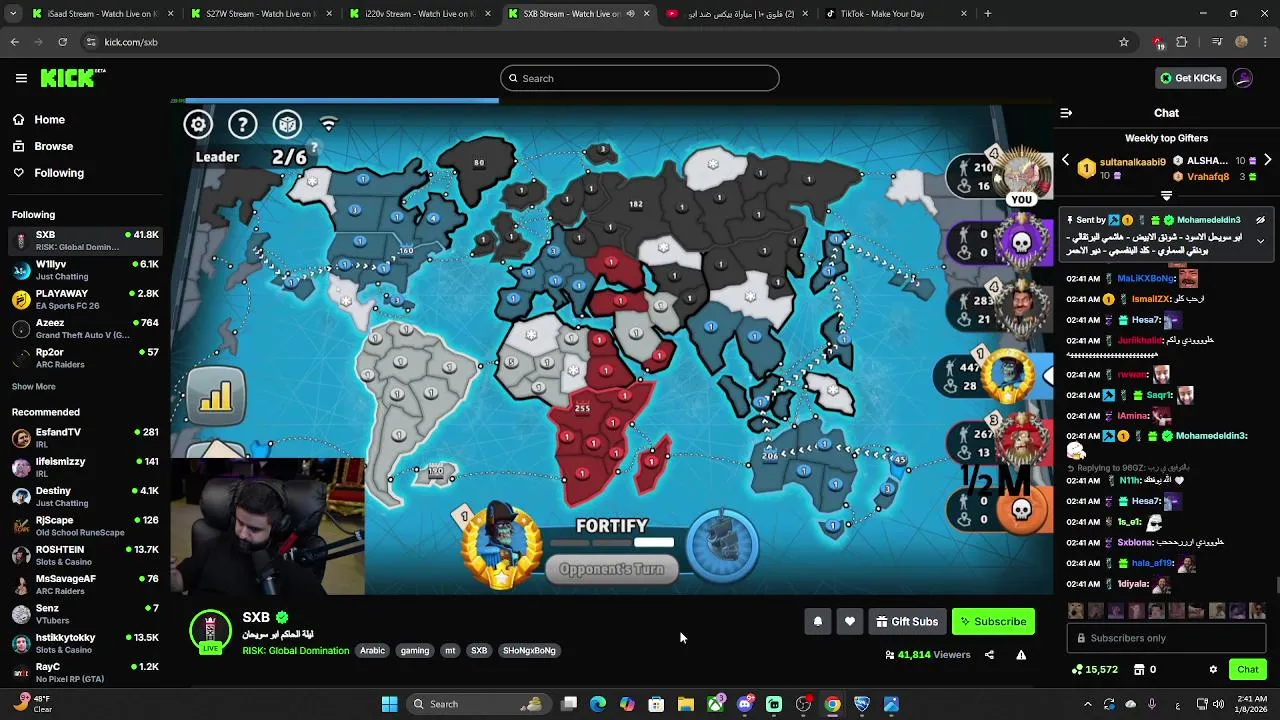This screenshot has width=1280, height=720.
Task: Click the Fortify phase progress bar
Action: pyautogui.click(x=612, y=543)
